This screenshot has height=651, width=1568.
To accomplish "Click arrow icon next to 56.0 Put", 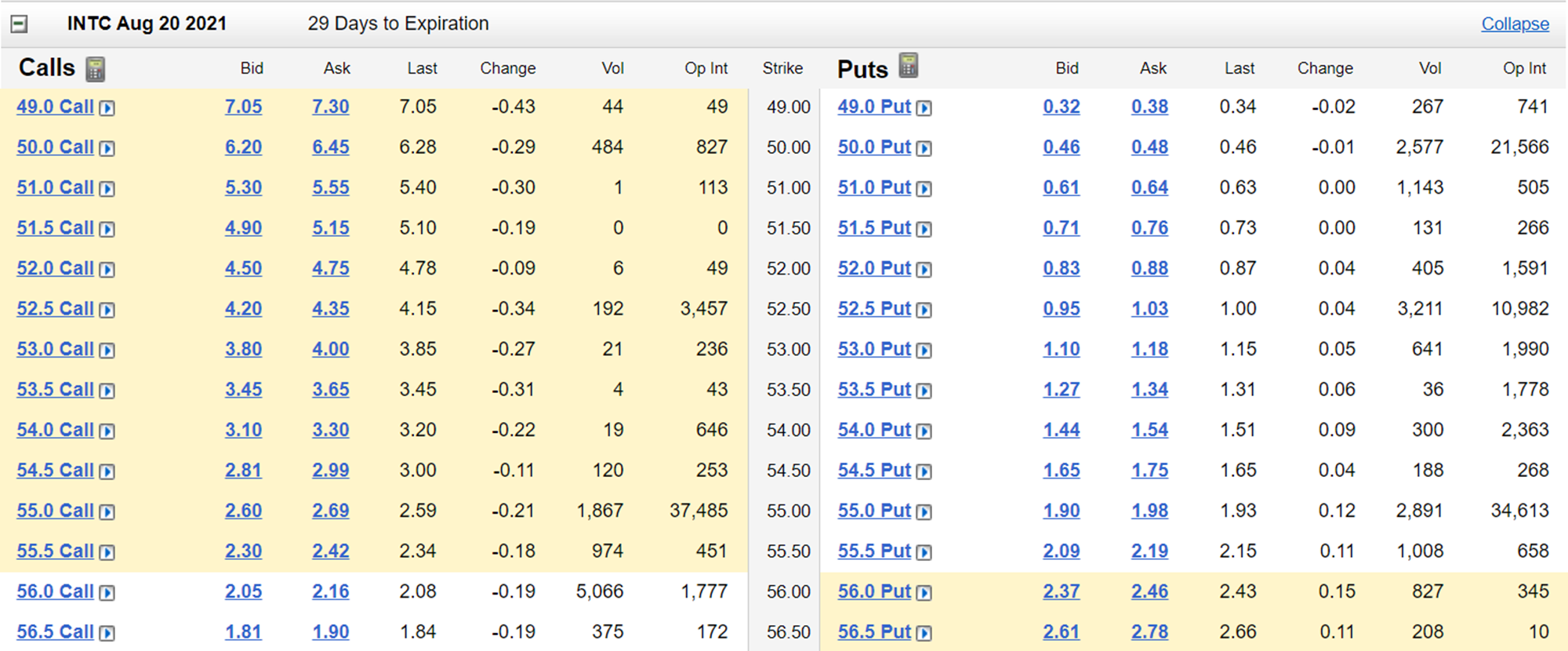I will pyautogui.click(x=924, y=593).
